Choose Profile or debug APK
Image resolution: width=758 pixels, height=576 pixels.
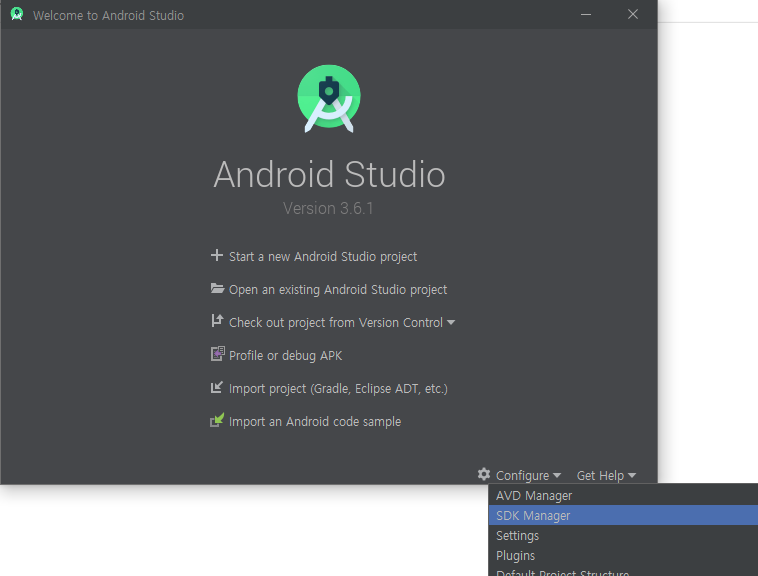coord(285,356)
